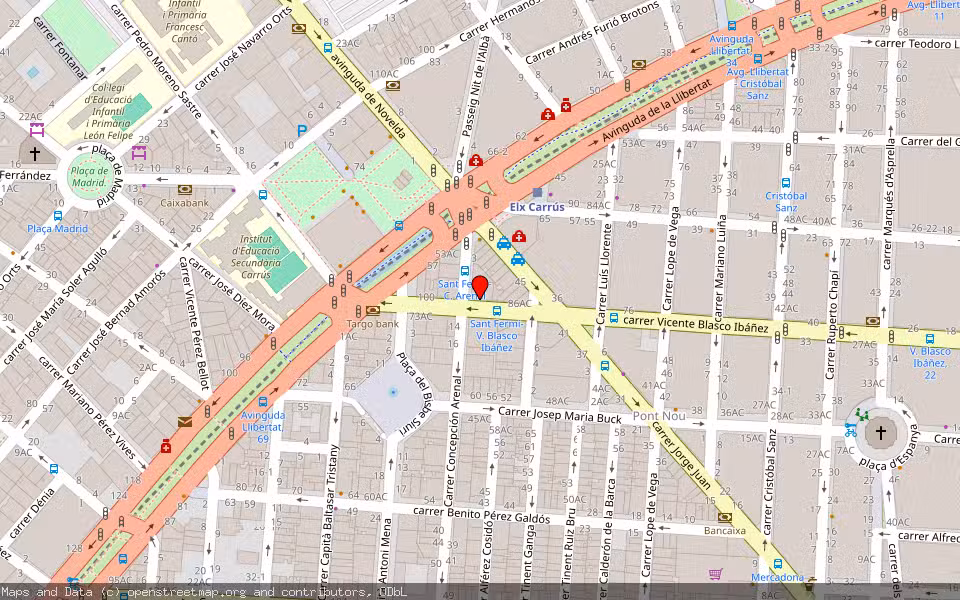960x600 pixels.
Task: Click the Avinguda Llibertat 69 address label
Action: [260, 425]
